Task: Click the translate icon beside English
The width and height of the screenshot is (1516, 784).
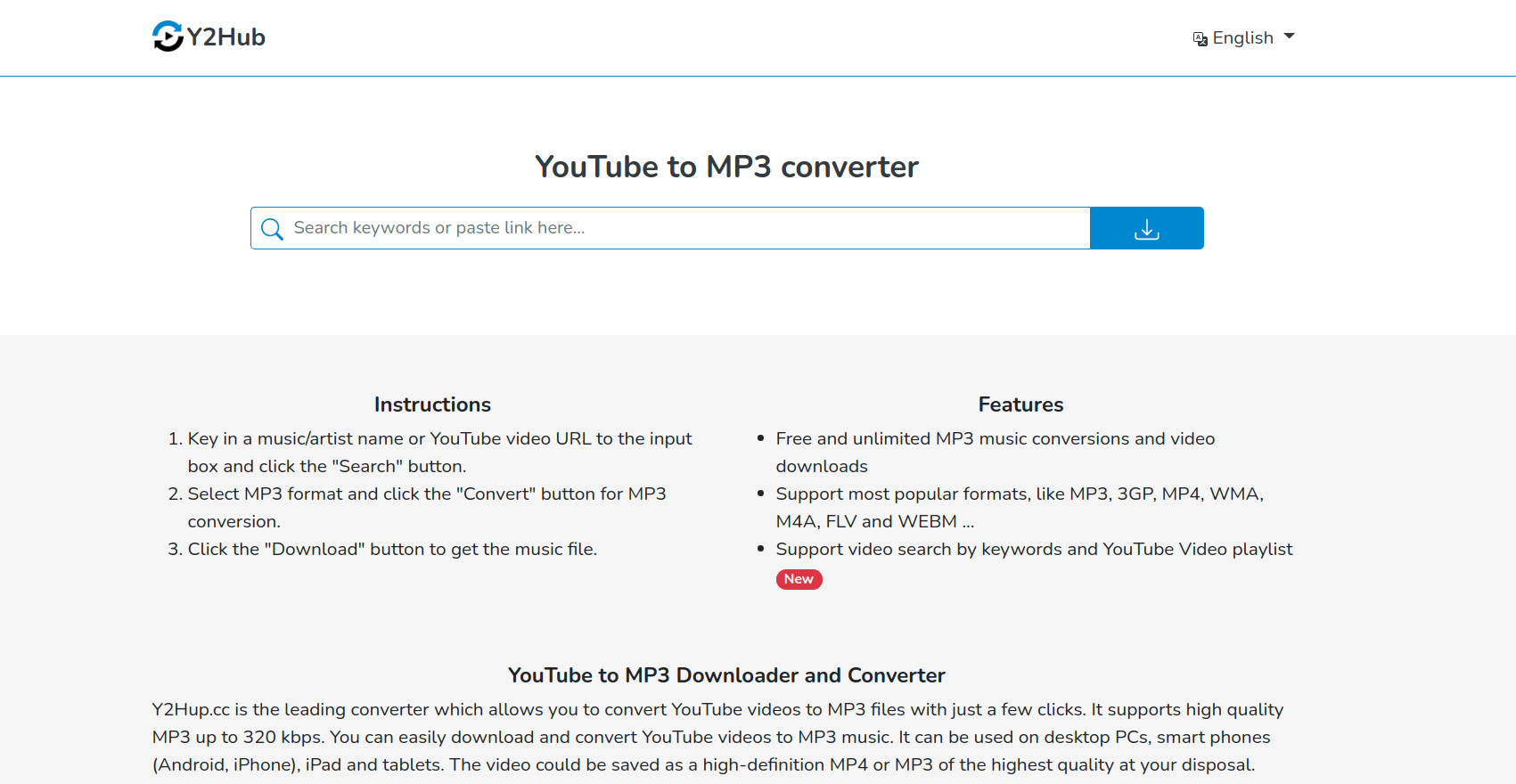Action: coord(1201,38)
